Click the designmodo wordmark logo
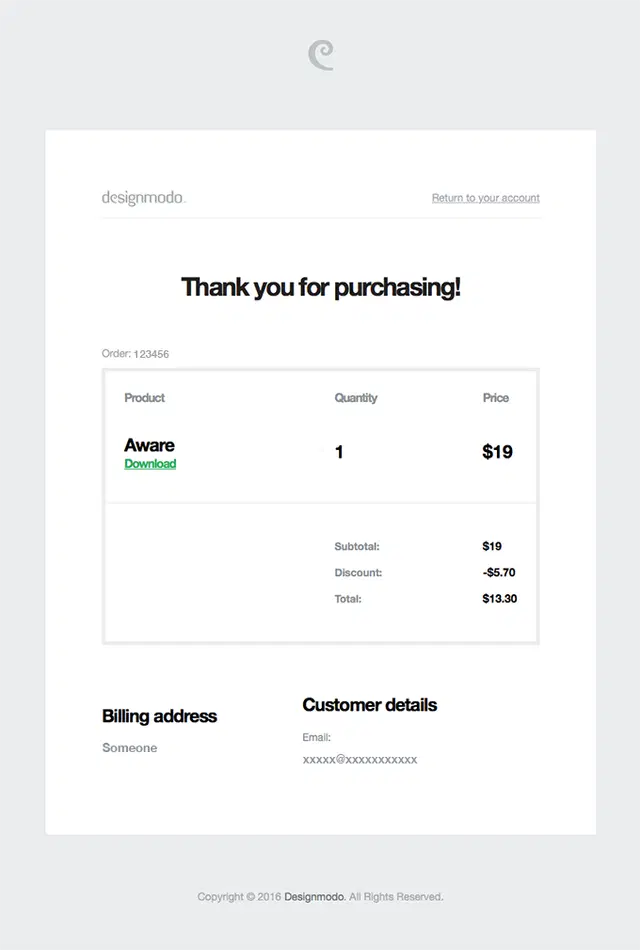The image size is (640, 950). (x=144, y=198)
